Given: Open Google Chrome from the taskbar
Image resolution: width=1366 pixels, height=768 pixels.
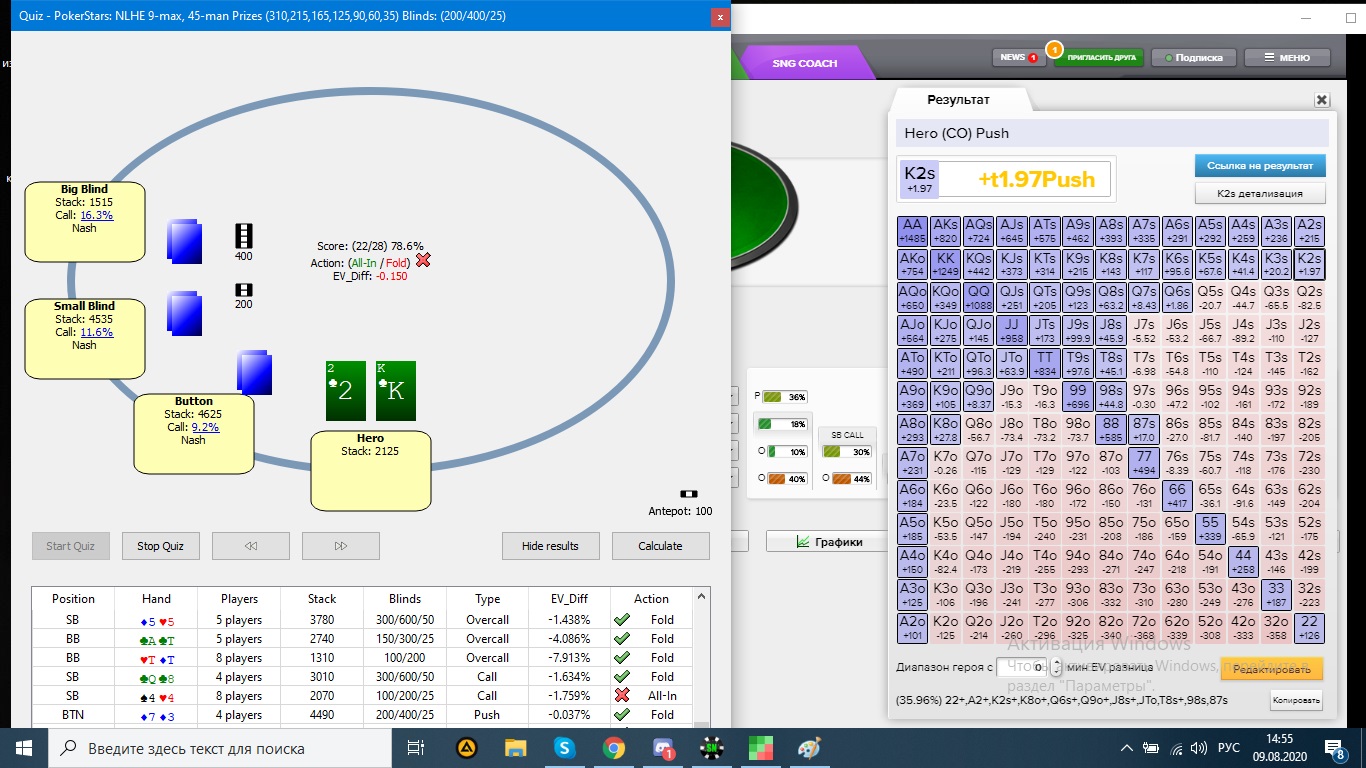Looking at the screenshot, I should [x=614, y=748].
